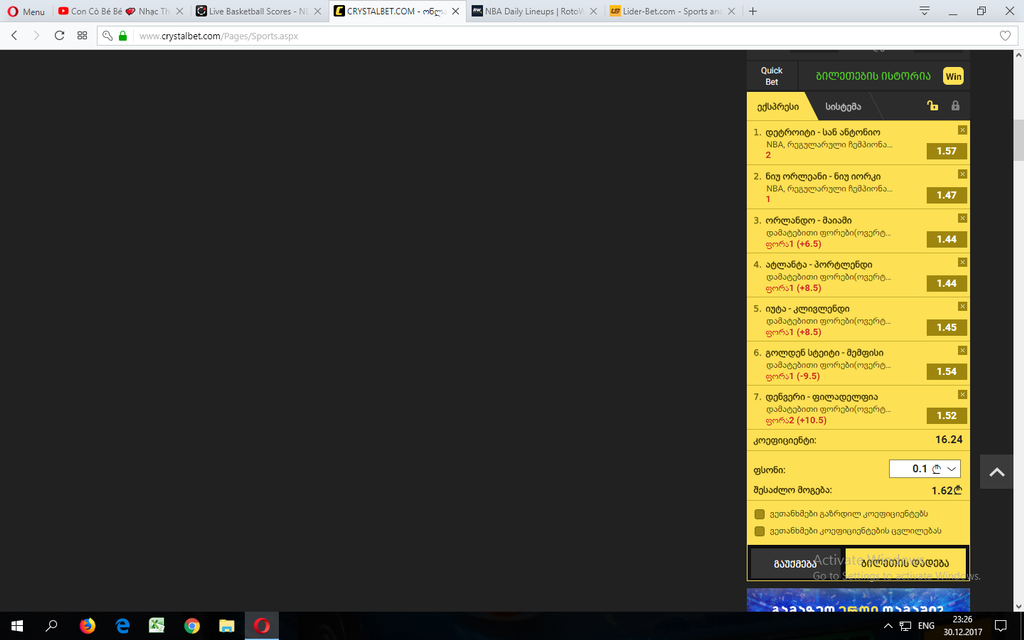Screen dimensions: 1024x640
Task: Click the address bar URL
Action: point(219,36)
